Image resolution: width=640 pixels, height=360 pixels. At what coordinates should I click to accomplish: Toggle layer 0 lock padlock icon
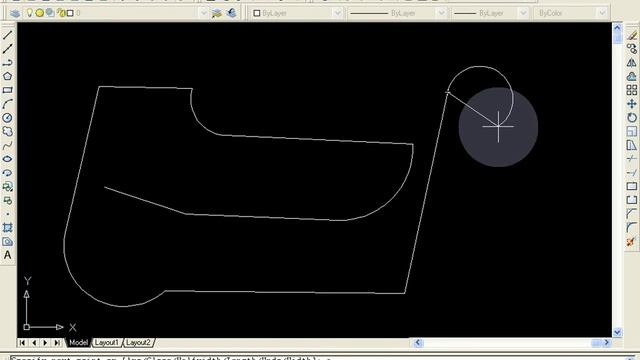[x=61, y=13]
